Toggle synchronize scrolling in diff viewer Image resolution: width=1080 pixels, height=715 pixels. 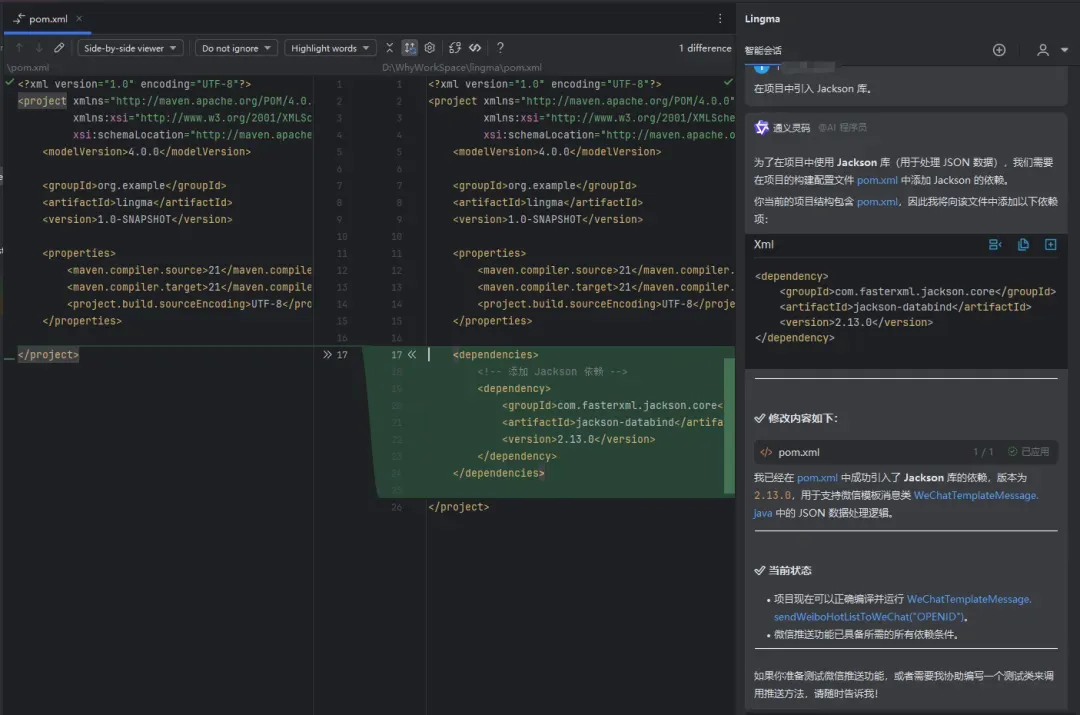[x=410, y=48]
